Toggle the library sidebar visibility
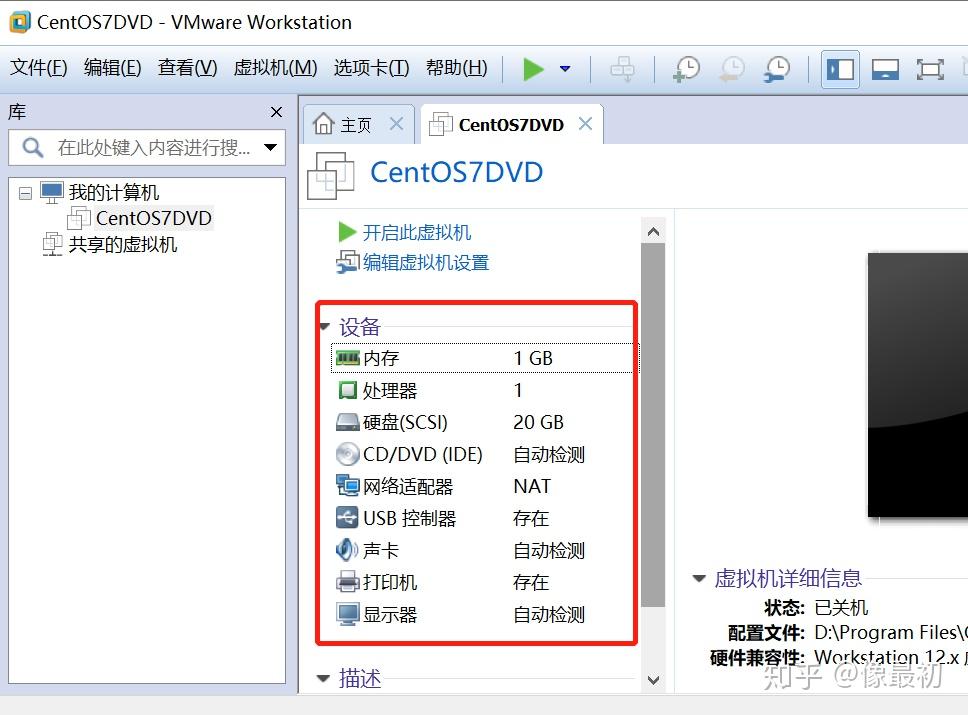968x715 pixels. point(839,69)
